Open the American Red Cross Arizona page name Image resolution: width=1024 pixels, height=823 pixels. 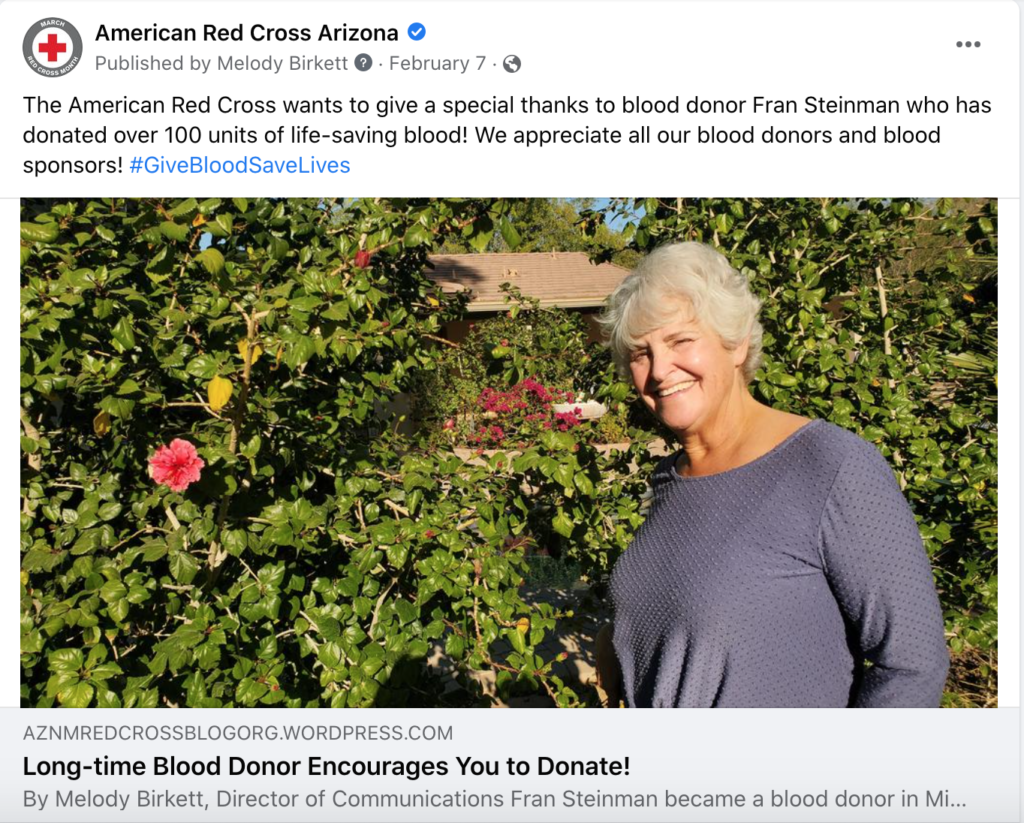pyautogui.click(x=247, y=32)
